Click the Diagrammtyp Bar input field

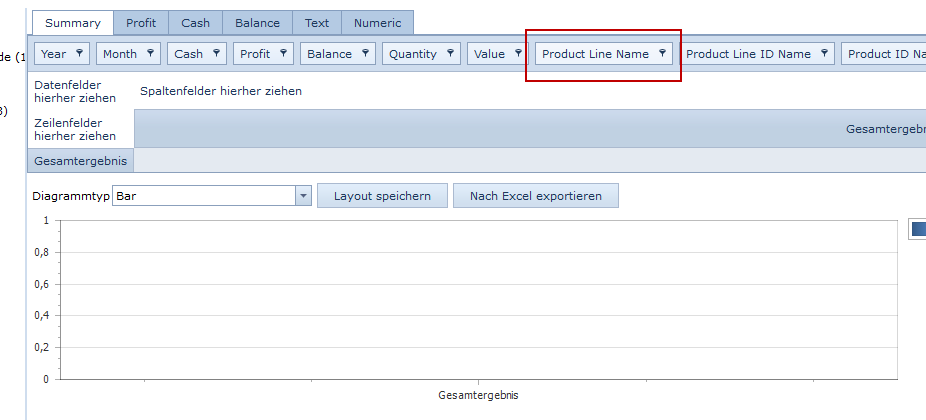[x=204, y=196]
